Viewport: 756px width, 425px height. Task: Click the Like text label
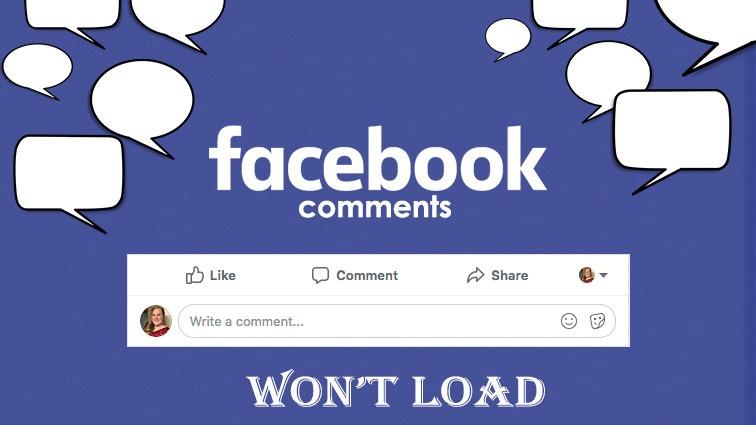(x=223, y=275)
